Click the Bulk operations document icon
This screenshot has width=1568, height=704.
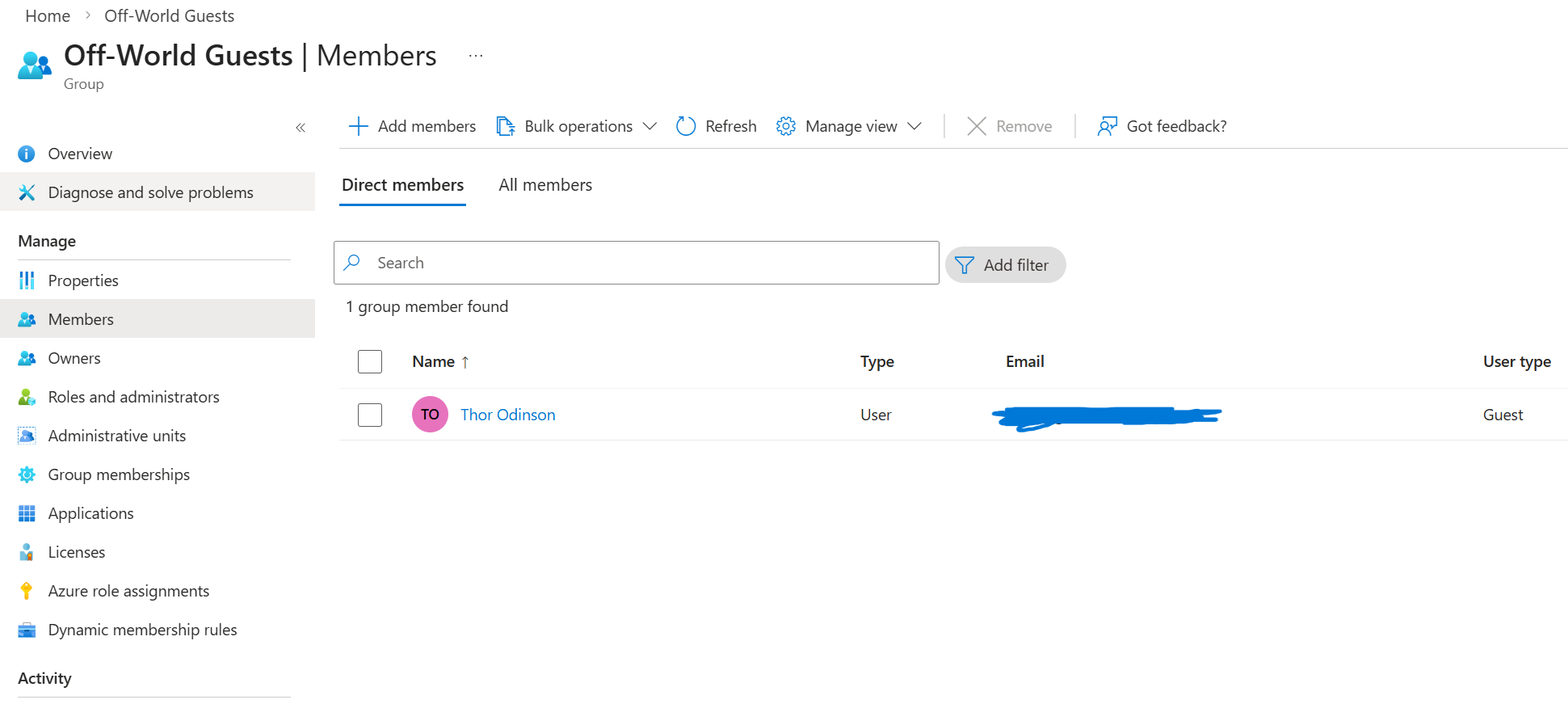[x=506, y=126]
